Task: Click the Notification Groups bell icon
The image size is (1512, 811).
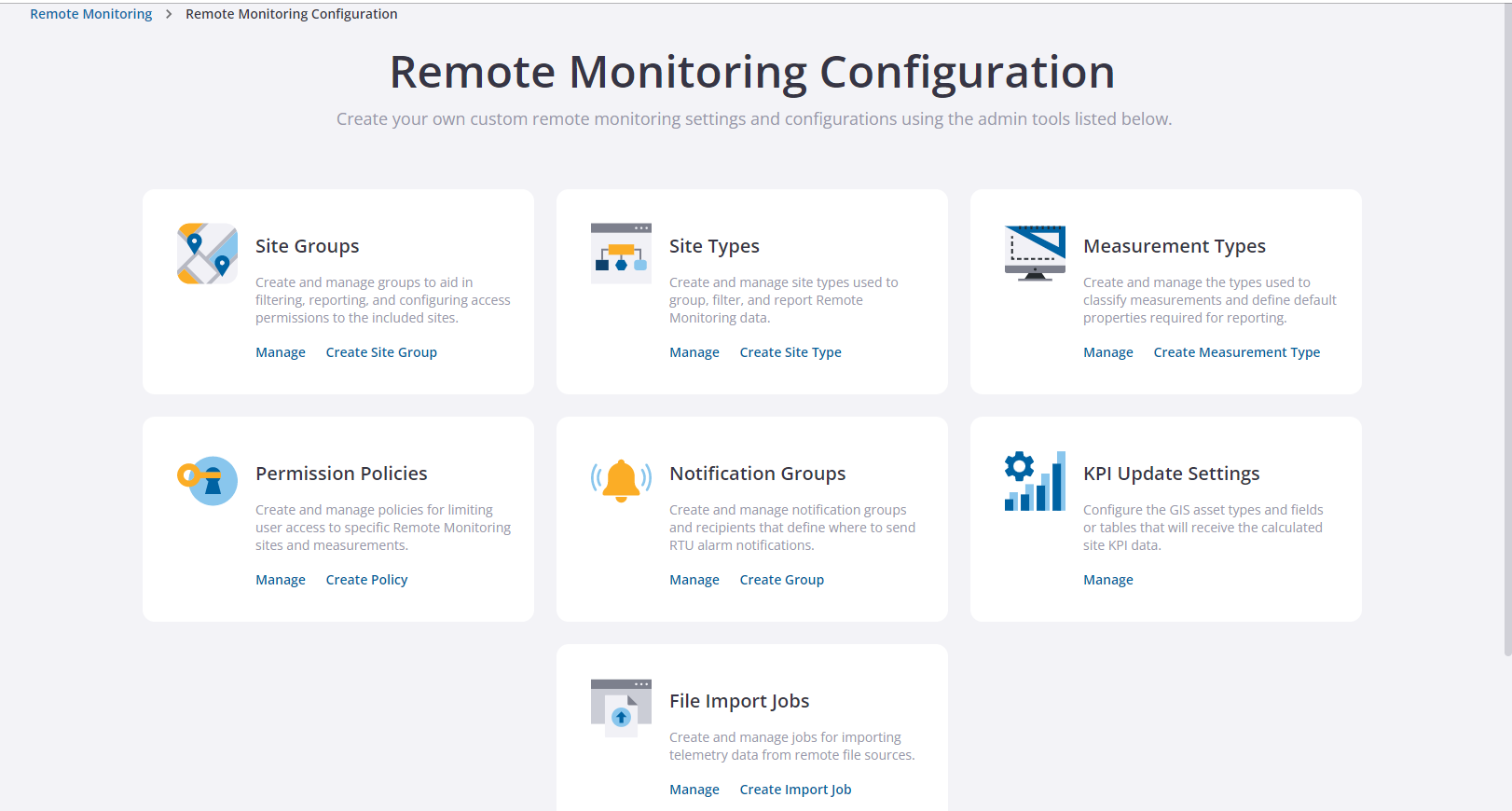Action: pyautogui.click(x=621, y=481)
